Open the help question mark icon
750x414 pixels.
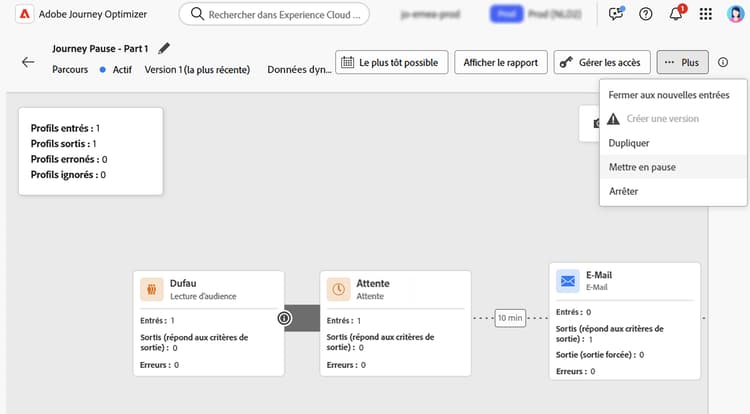point(646,14)
